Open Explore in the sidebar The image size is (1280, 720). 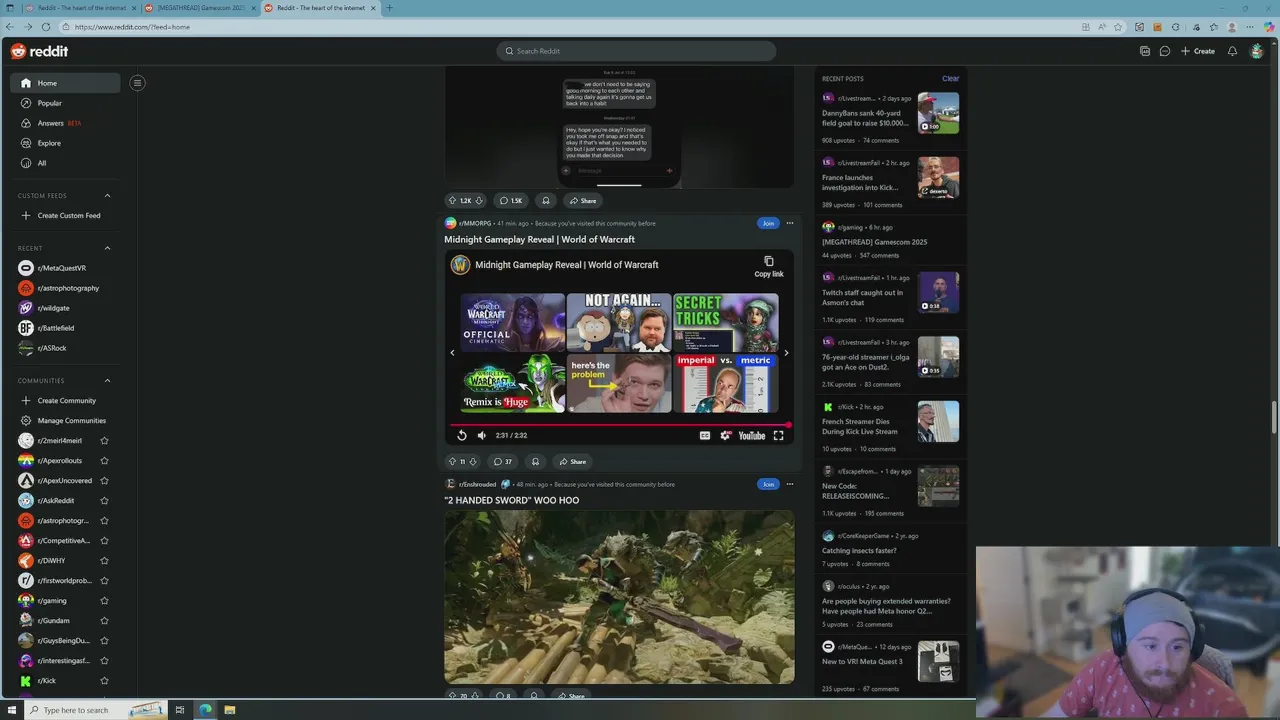pyautogui.click(x=66, y=143)
